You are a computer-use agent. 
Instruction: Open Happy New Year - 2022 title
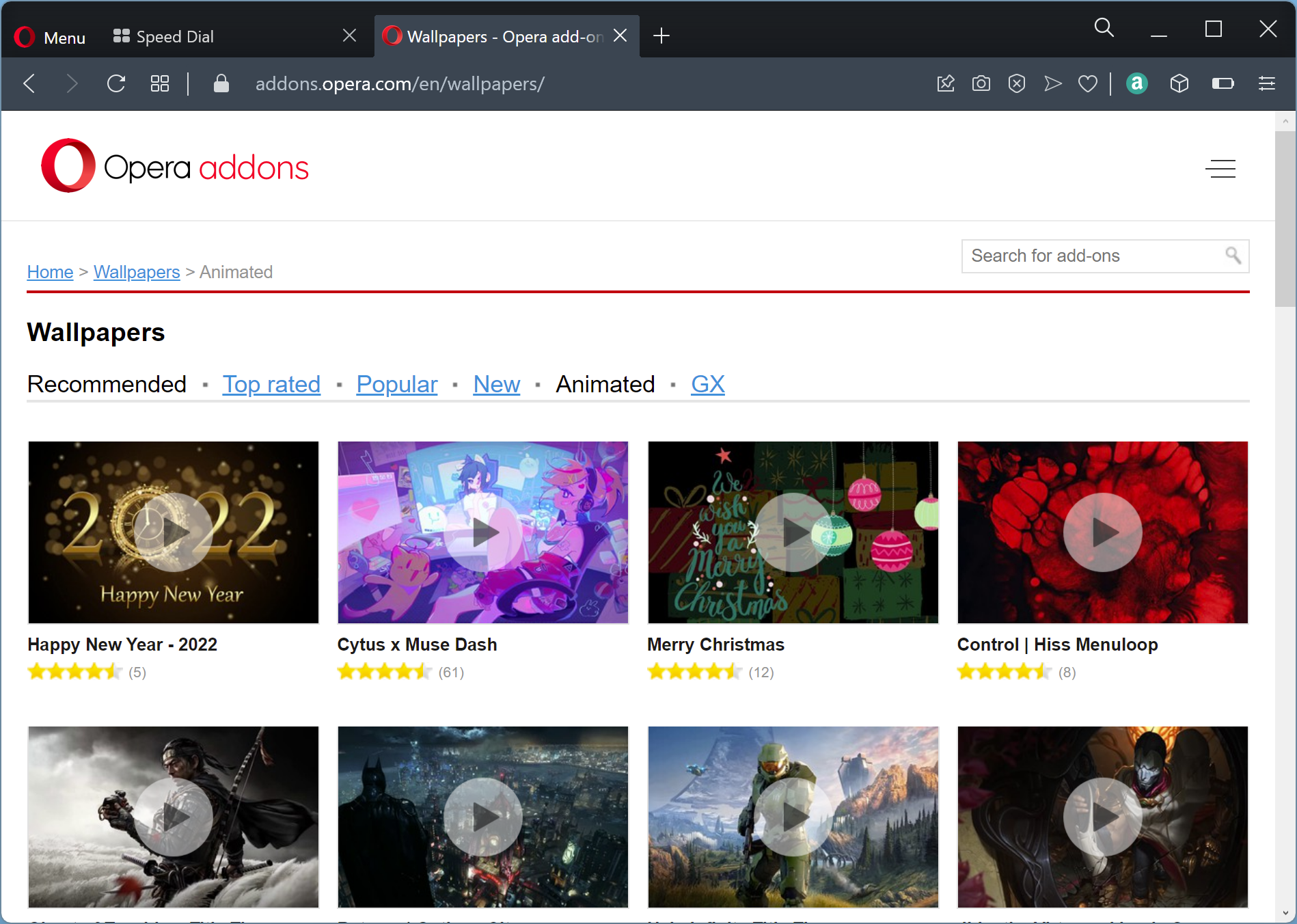122,644
